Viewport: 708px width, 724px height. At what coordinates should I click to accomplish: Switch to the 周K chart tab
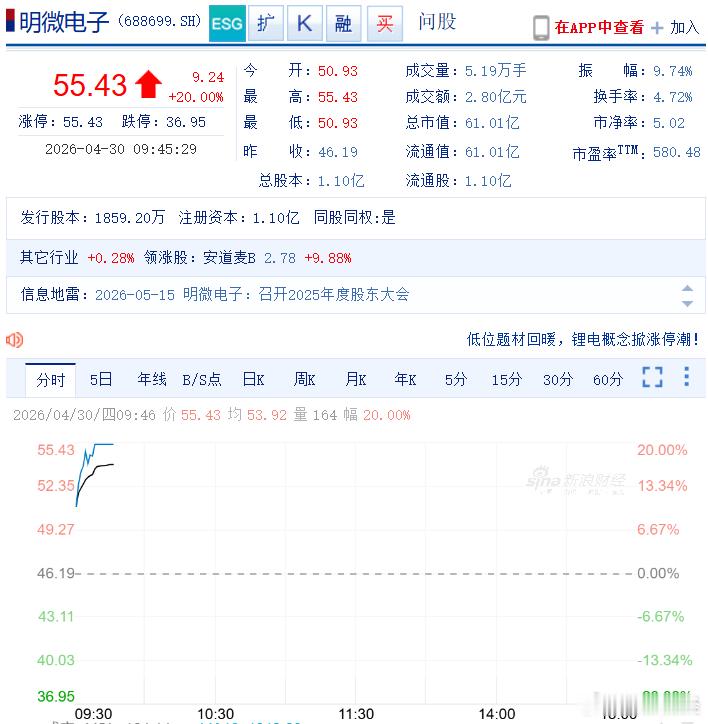click(x=304, y=380)
